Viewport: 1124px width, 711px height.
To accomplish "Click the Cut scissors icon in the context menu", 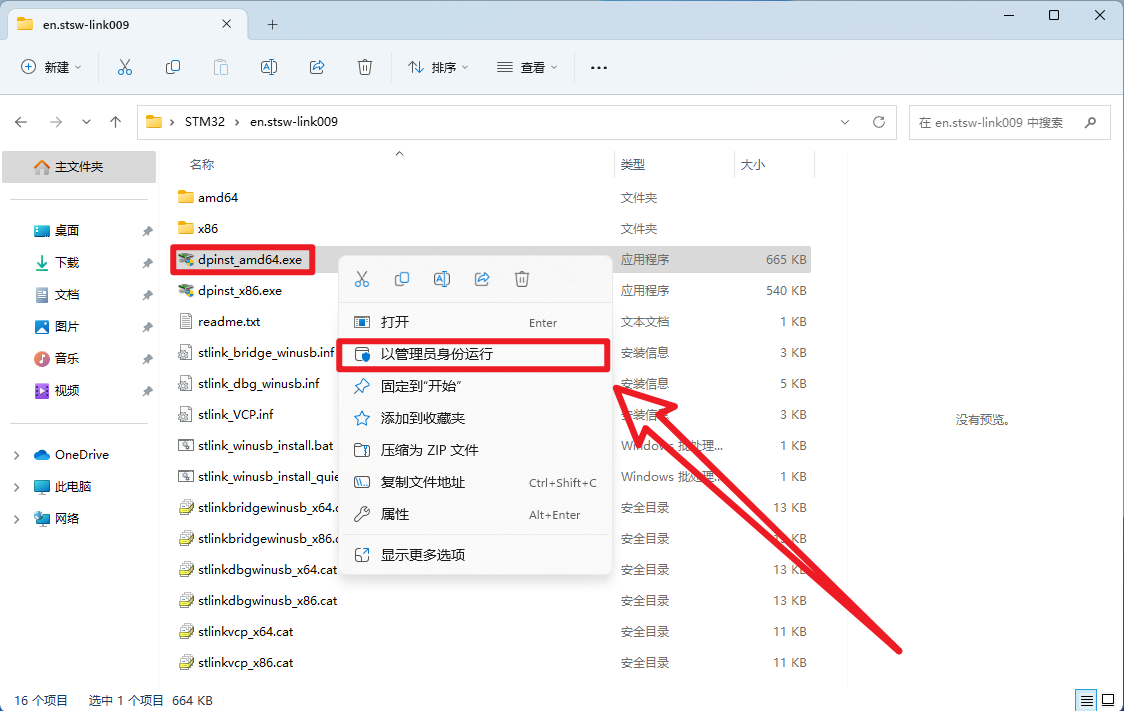I will pos(362,279).
